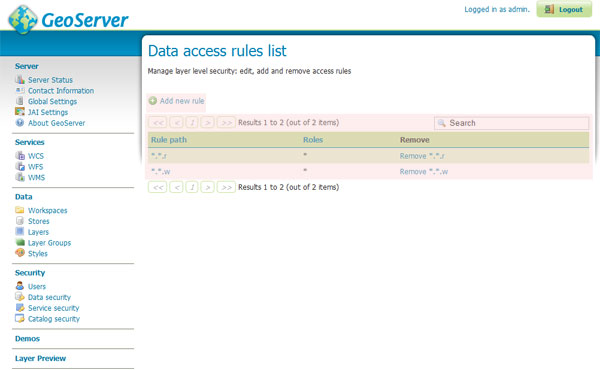The image size is (600, 370).
Task: Open the Stores link
Action: tap(39, 221)
